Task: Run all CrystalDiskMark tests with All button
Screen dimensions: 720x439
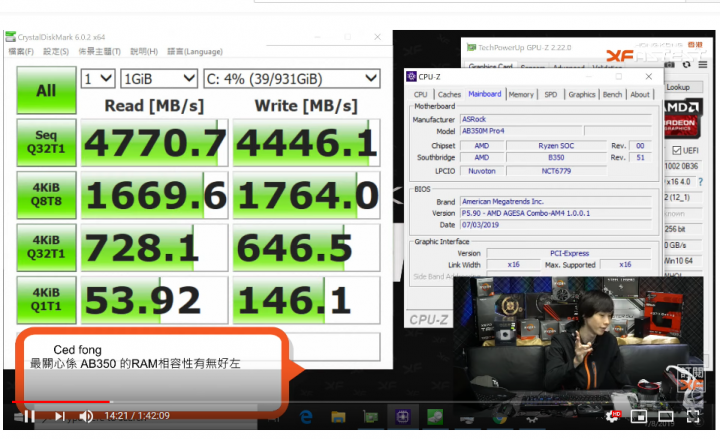Action: point(46,90)
